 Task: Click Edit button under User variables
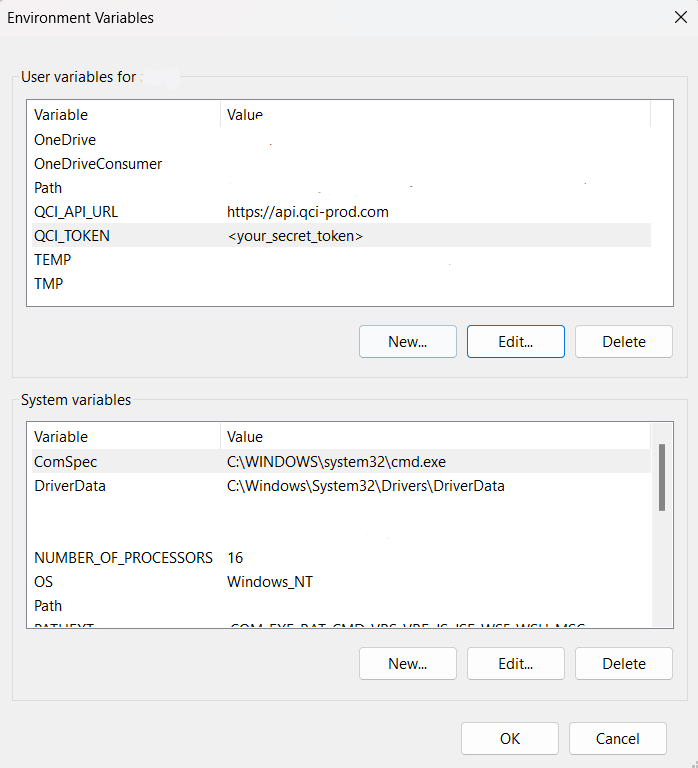point(515,341)
